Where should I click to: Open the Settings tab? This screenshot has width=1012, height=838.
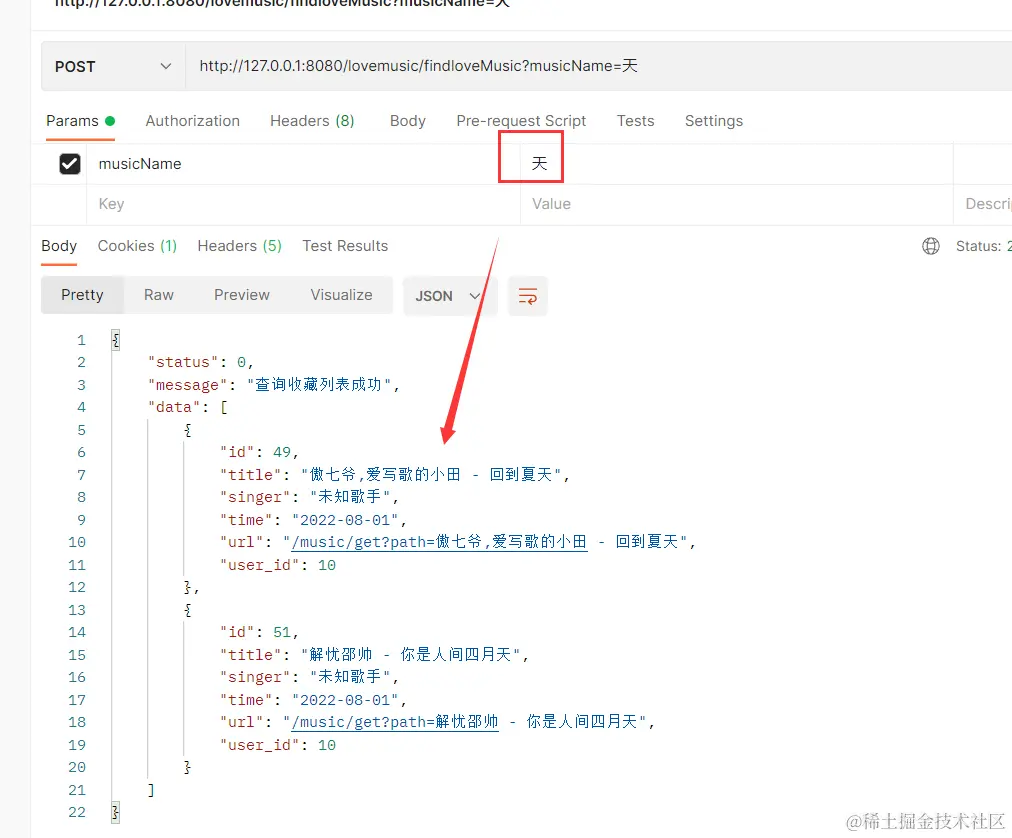[713, 121]
